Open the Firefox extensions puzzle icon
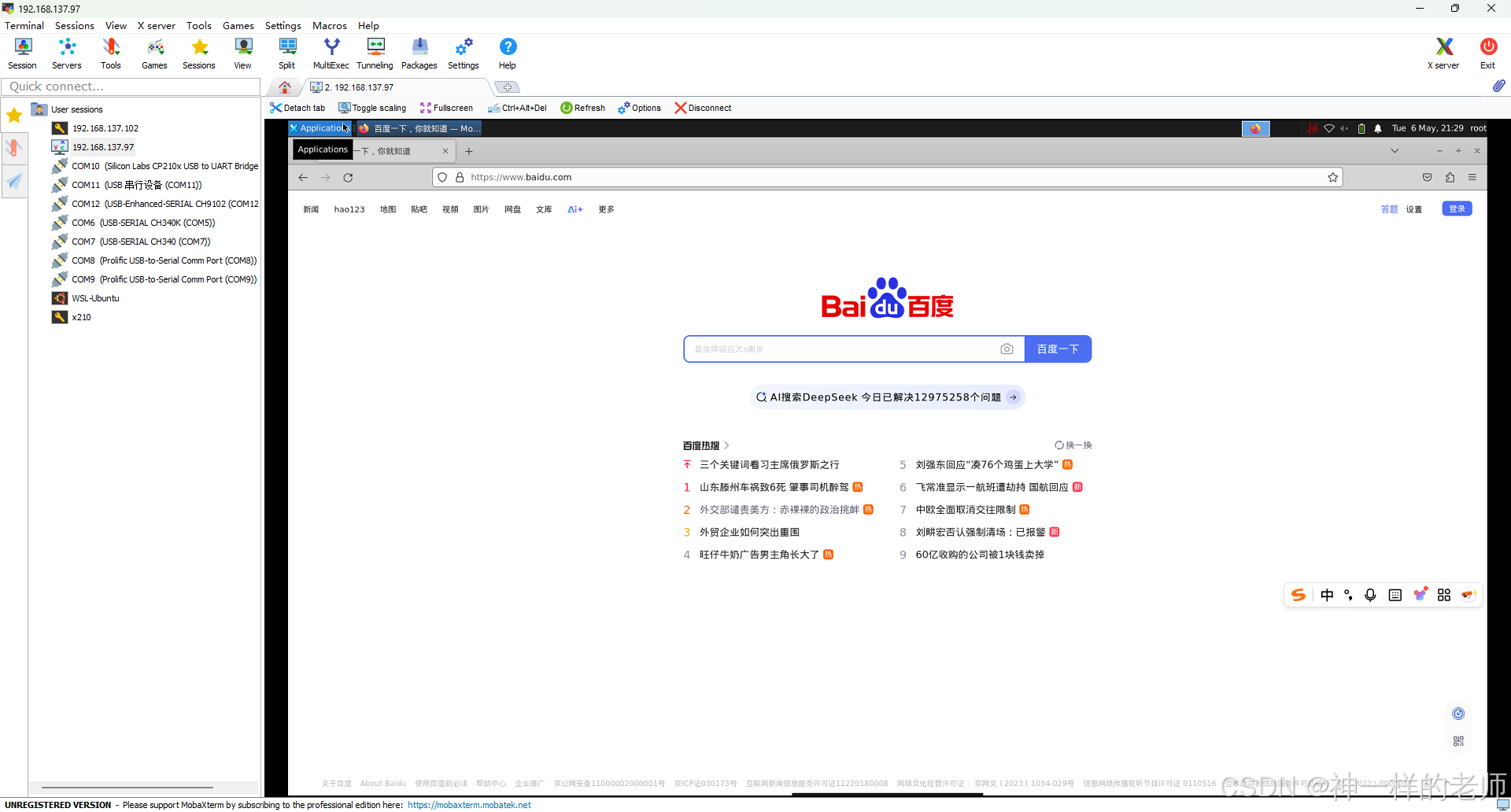Screen dimensions: 1511x812 coord(1450,178)
